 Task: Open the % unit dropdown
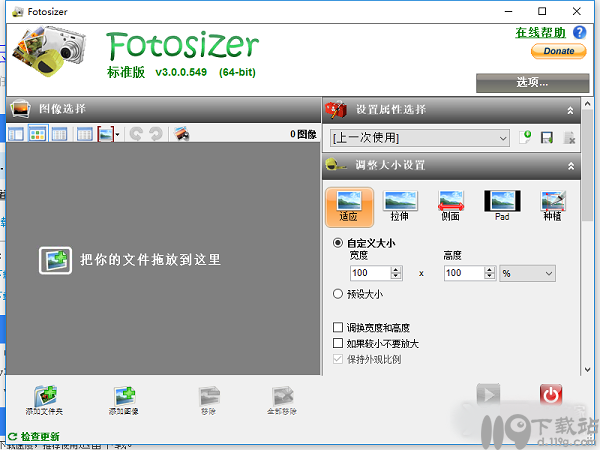(527, 273)
